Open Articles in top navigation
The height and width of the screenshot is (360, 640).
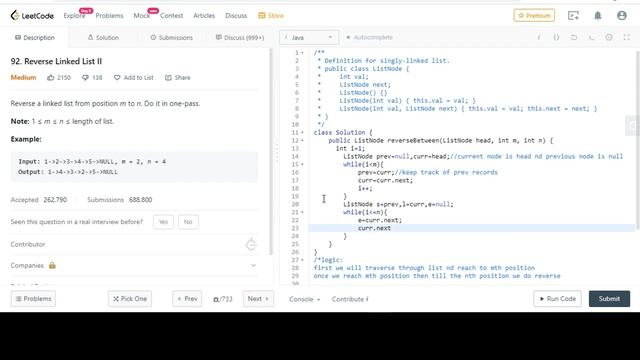coord(204,16)
